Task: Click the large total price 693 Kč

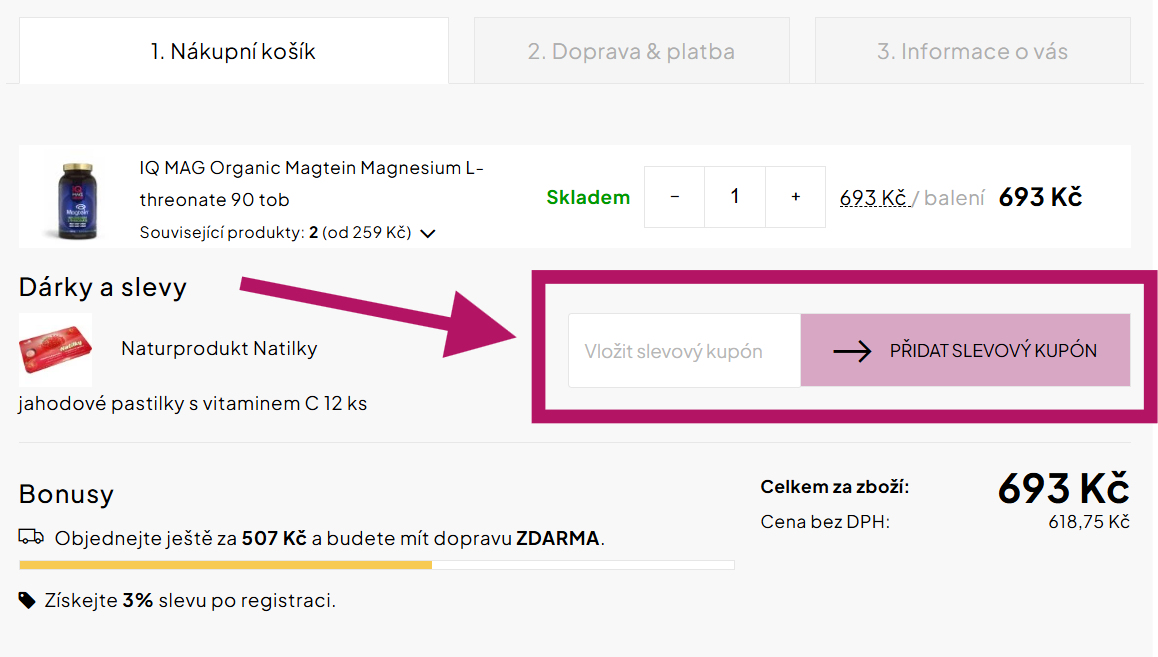Action: point(1062,488)
